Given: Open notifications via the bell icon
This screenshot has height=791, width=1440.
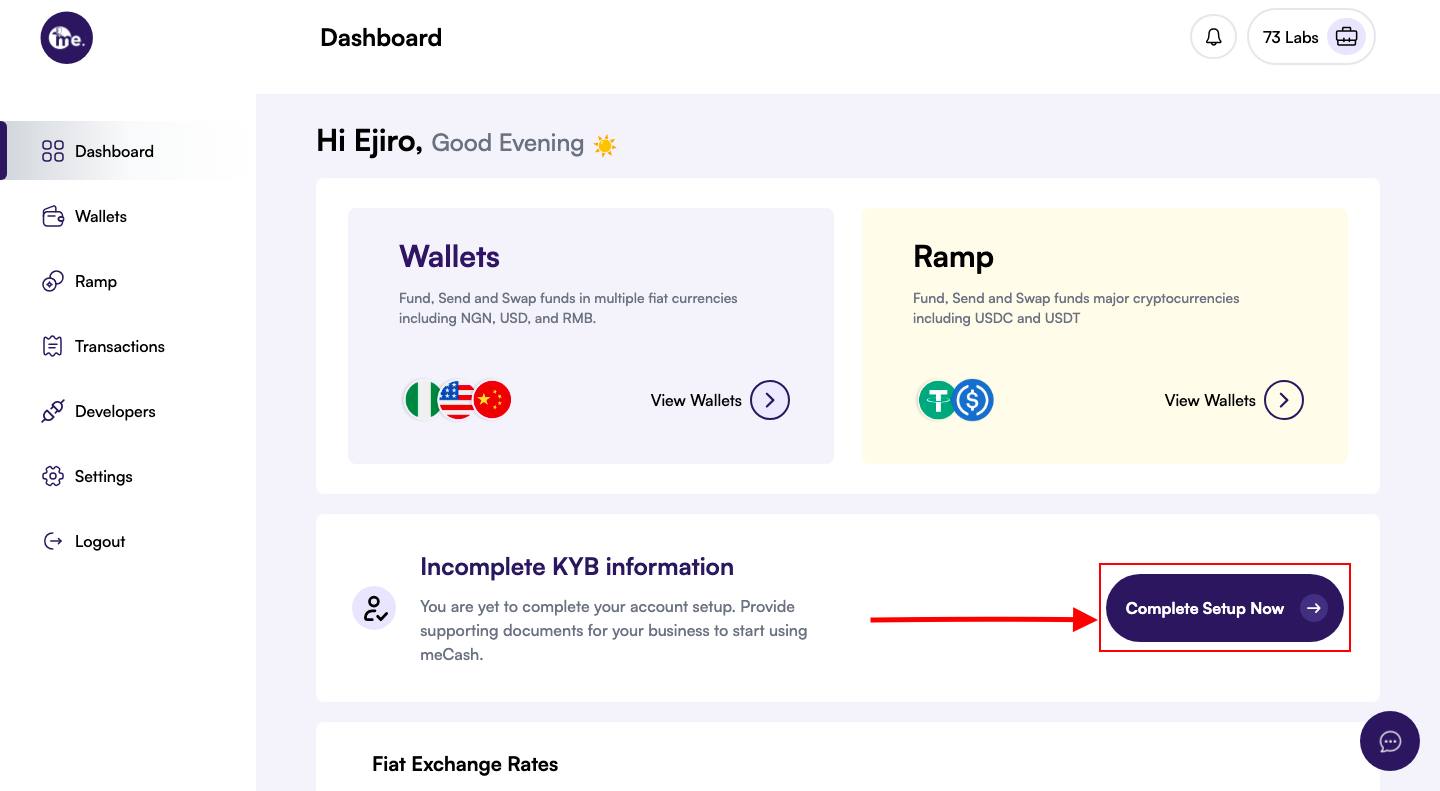Looking at the screenshot, I should click(1212, 36).
